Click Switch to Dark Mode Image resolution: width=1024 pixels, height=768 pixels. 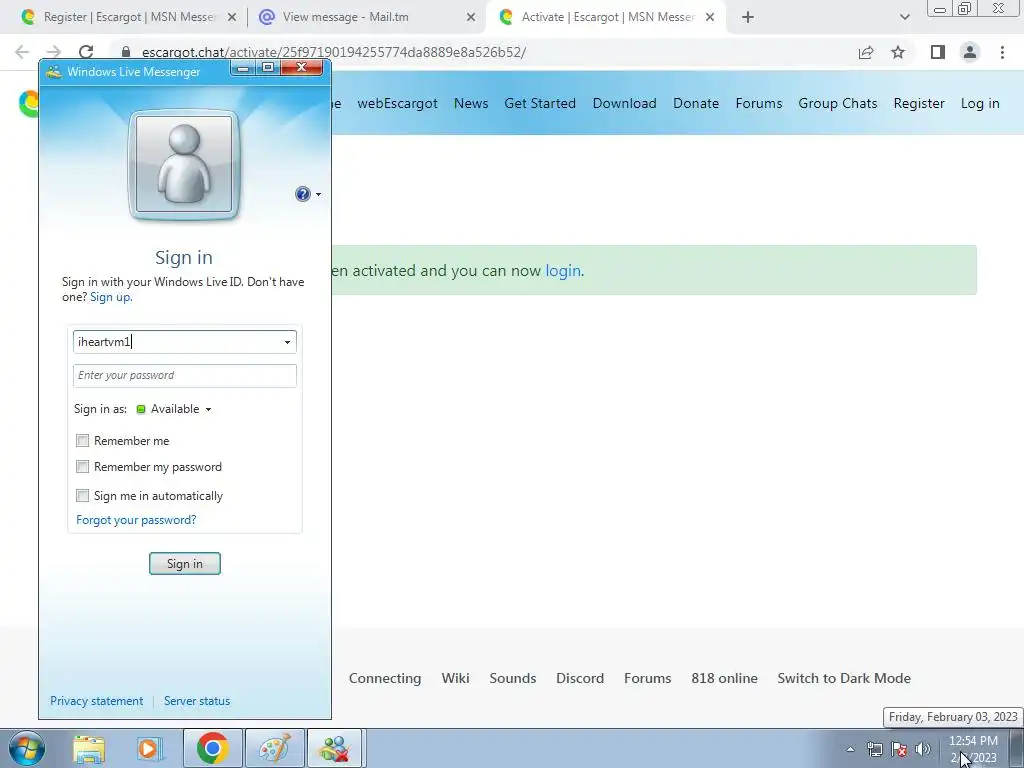844,678
